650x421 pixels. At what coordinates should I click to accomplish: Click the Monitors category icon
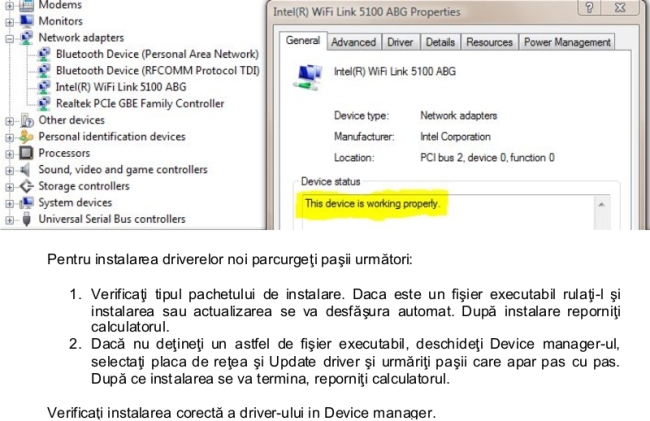coord(27,21)
